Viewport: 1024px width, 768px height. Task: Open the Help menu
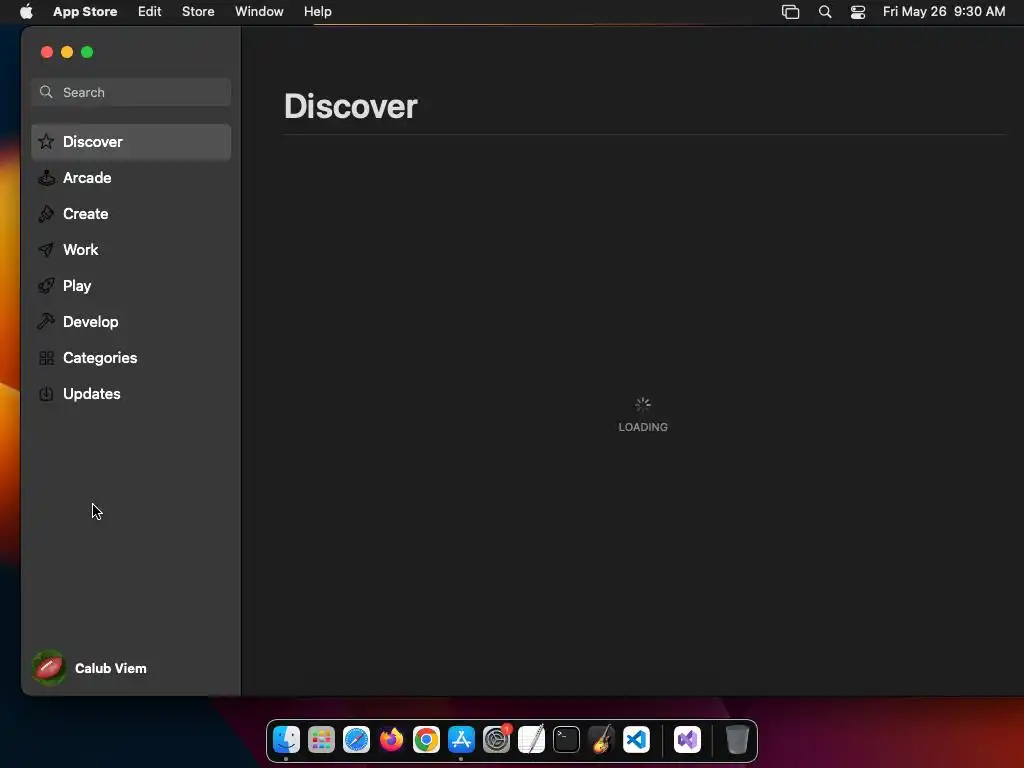click(317, 11)
